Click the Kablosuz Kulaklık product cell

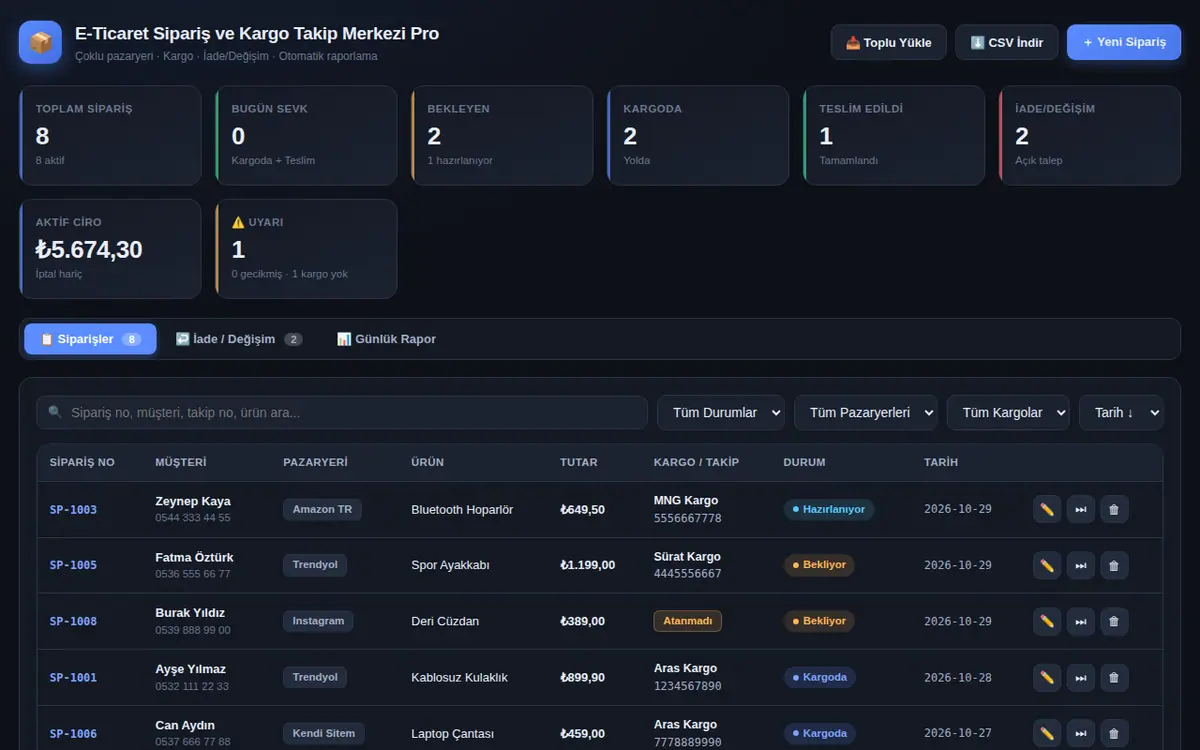[460, 677]
